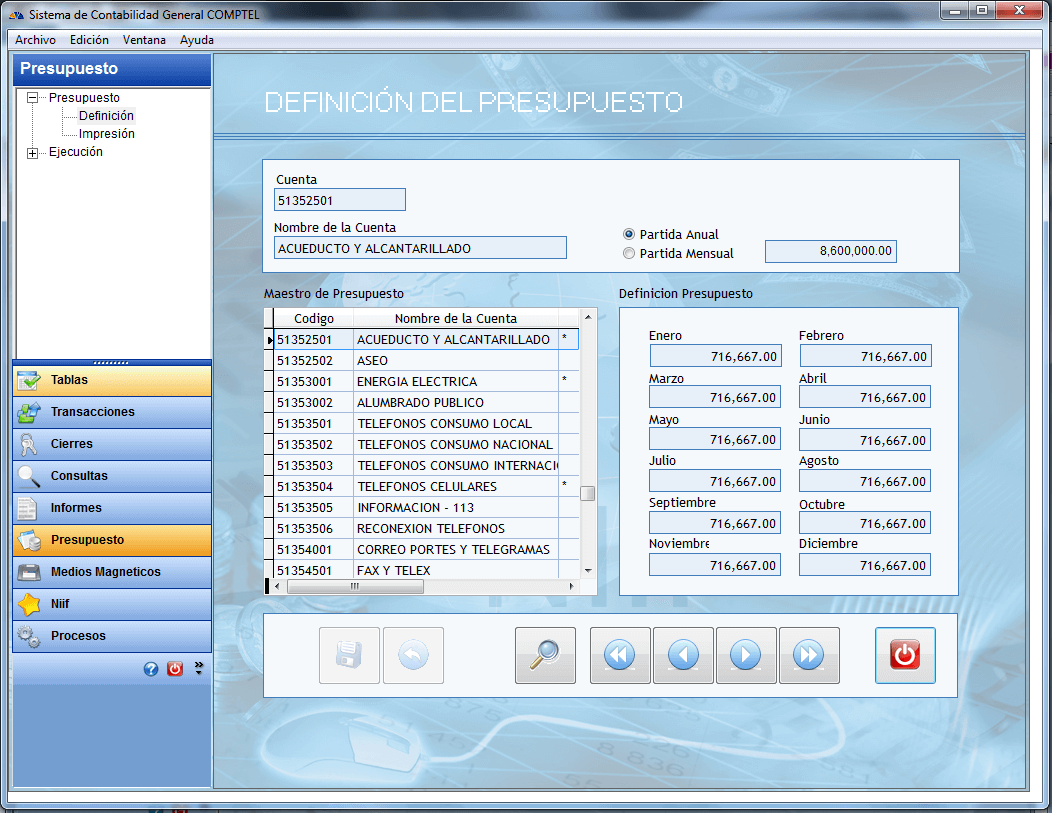This screenshot has height=813, width=1052.
Task: Select row ENERGIA ELECTRICA
Action: point(425,382)
